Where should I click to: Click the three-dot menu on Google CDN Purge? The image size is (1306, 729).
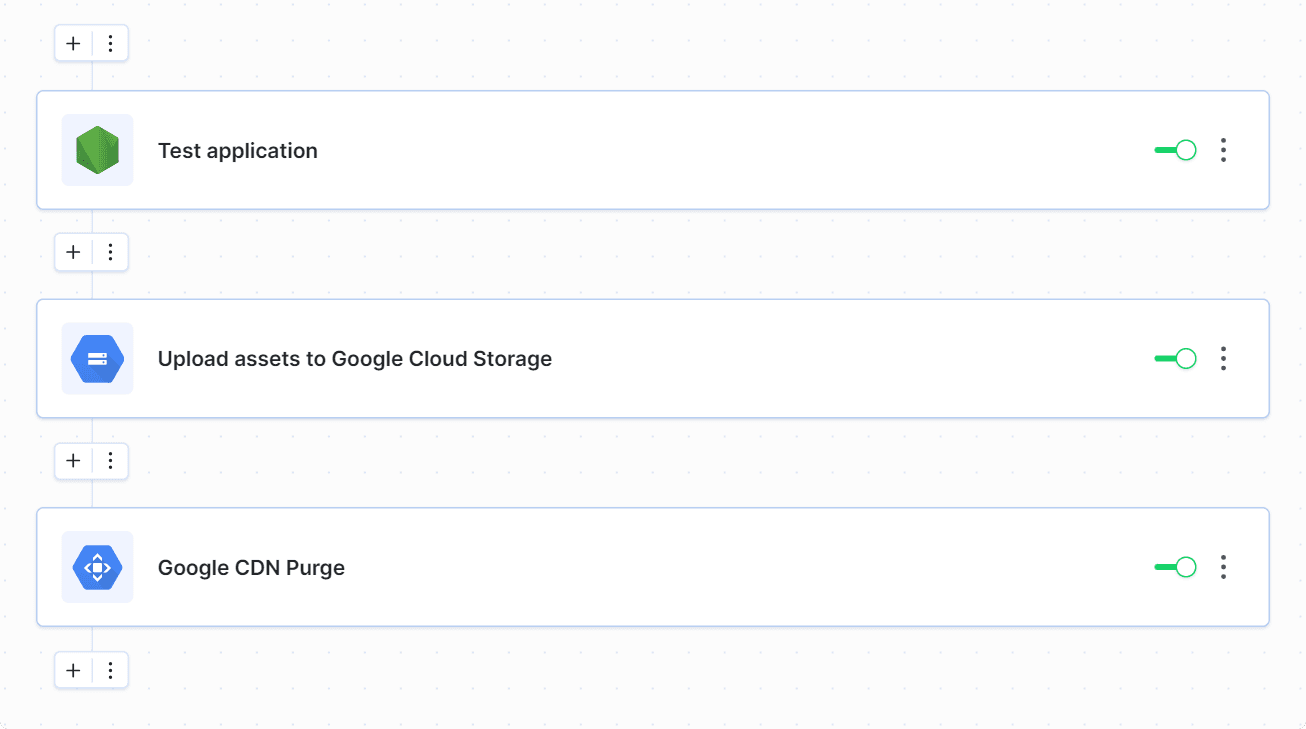[x=1223, y=567]
